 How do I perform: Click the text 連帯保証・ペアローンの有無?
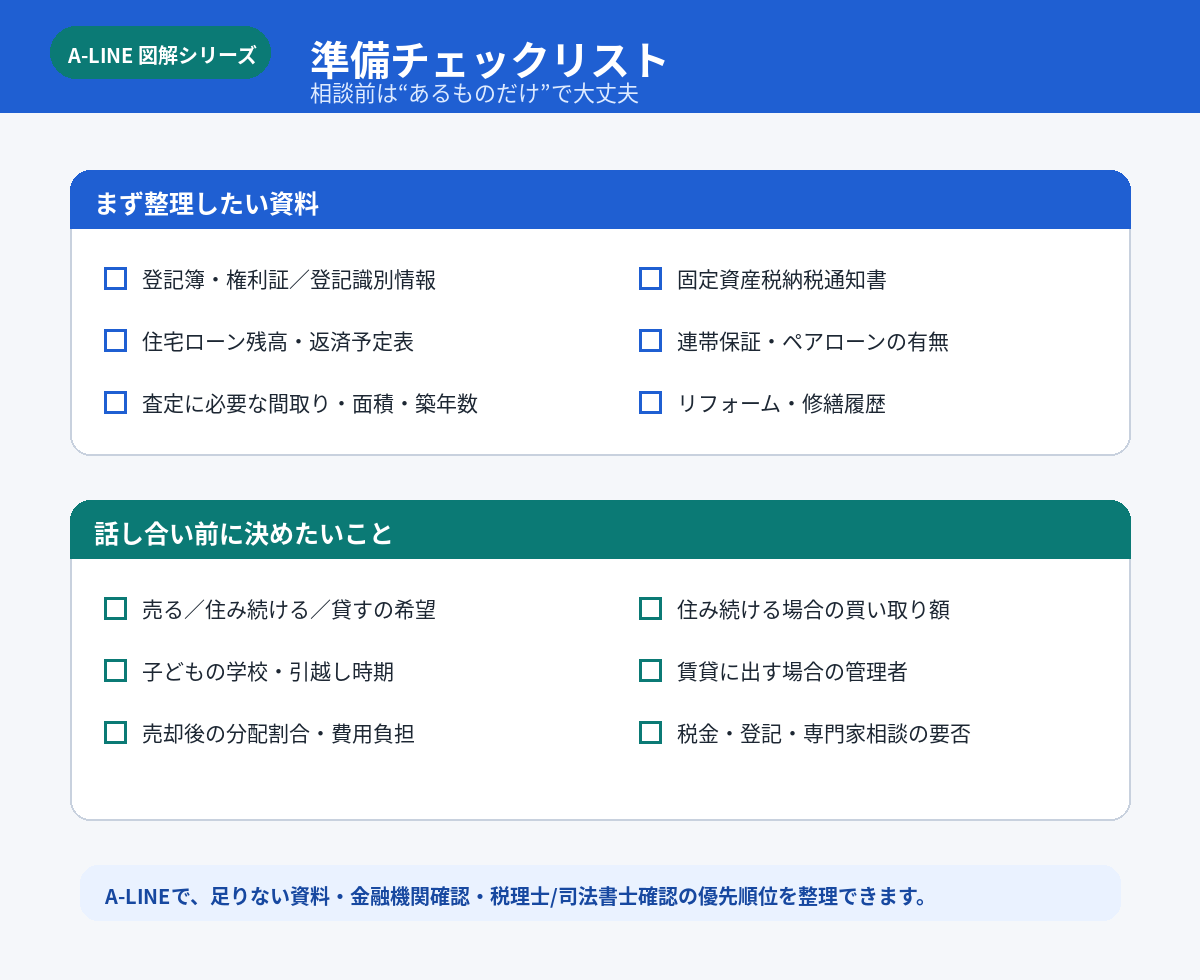coord(813,342)
